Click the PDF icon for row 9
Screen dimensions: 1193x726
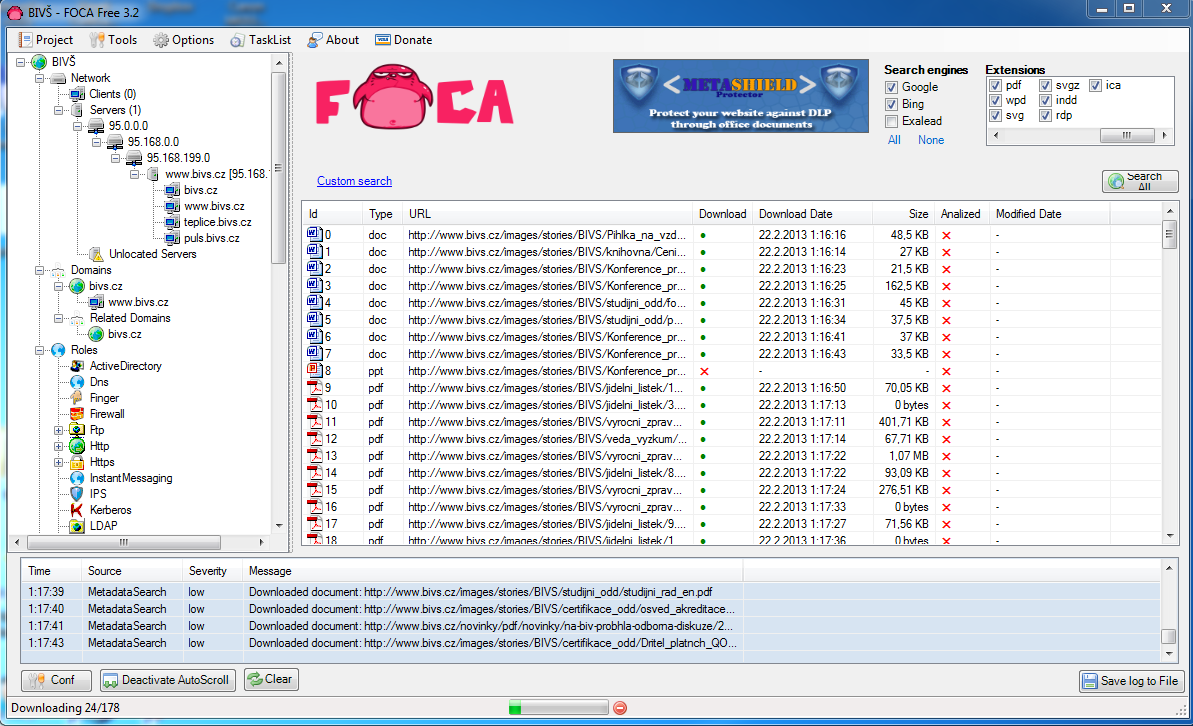pyautogui.click(x=314, y=387)
